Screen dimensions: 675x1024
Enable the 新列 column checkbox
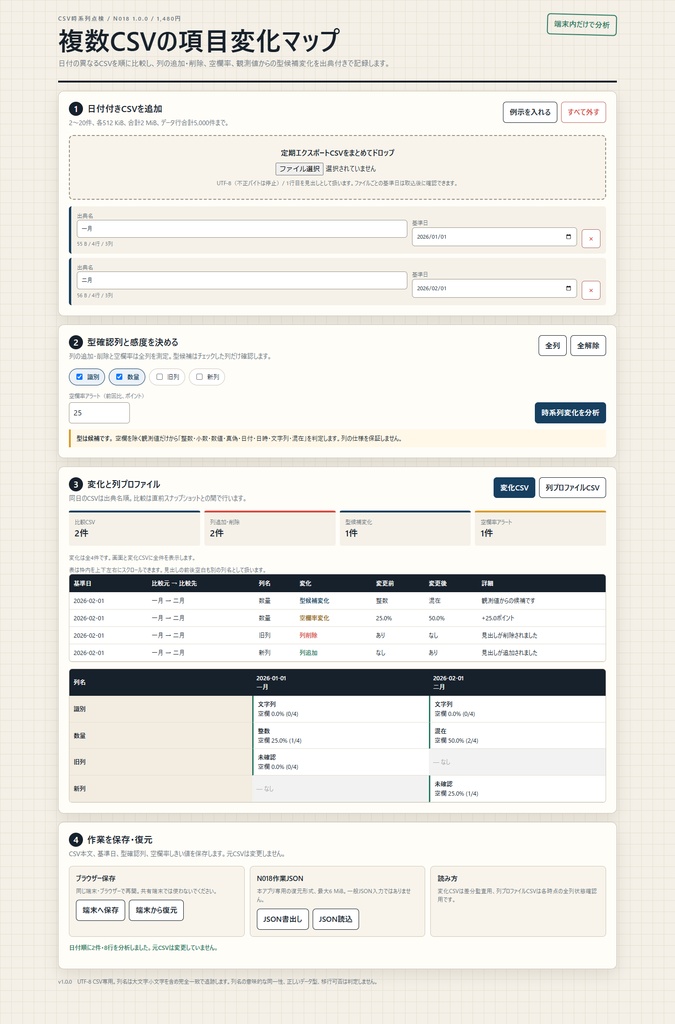tap(200, 377)
